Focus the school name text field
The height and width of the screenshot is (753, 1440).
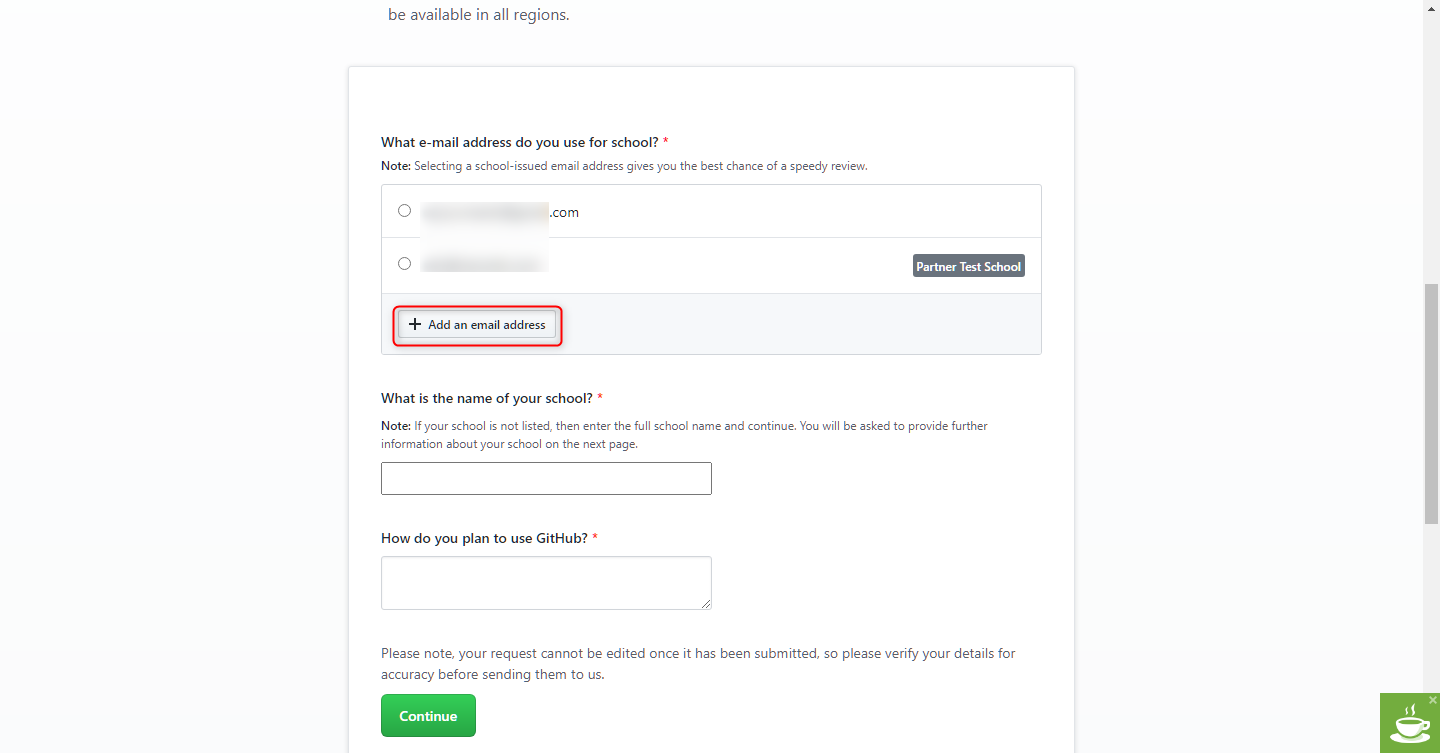[x=546, y=478]
